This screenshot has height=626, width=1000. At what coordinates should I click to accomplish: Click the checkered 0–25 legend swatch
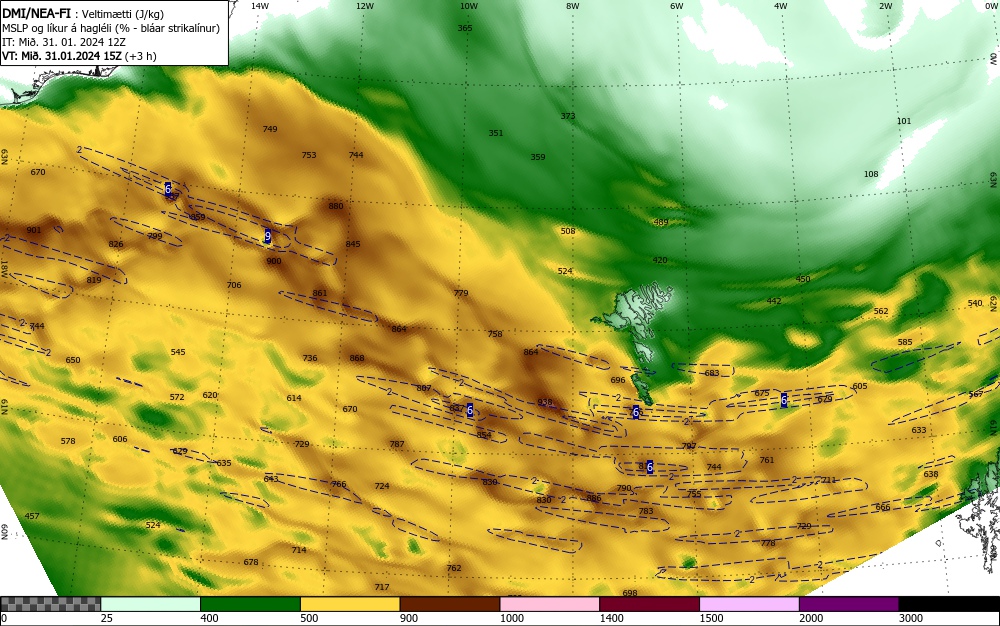[50, 604]
